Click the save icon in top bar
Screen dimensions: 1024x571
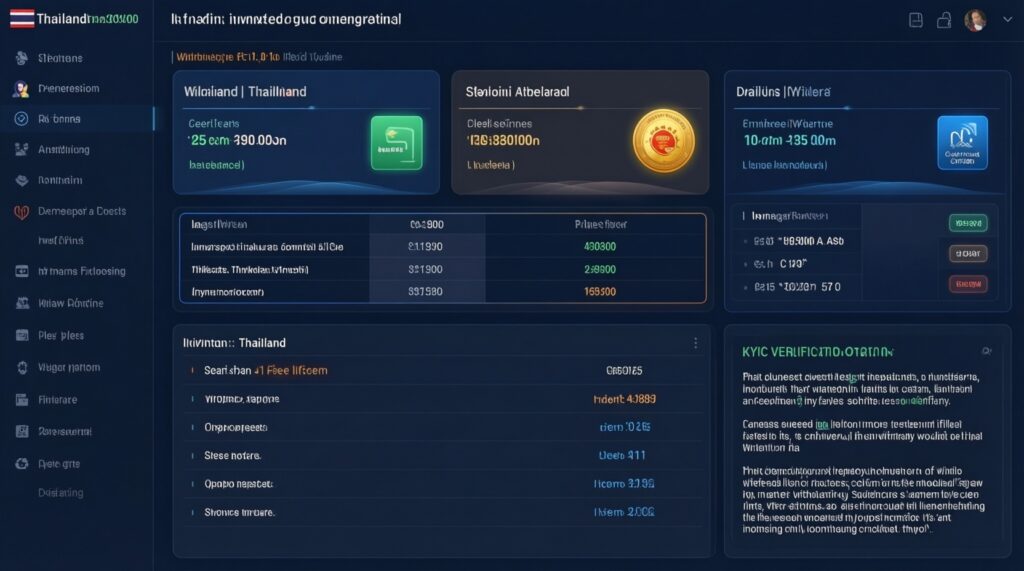[x=916, y=20]
